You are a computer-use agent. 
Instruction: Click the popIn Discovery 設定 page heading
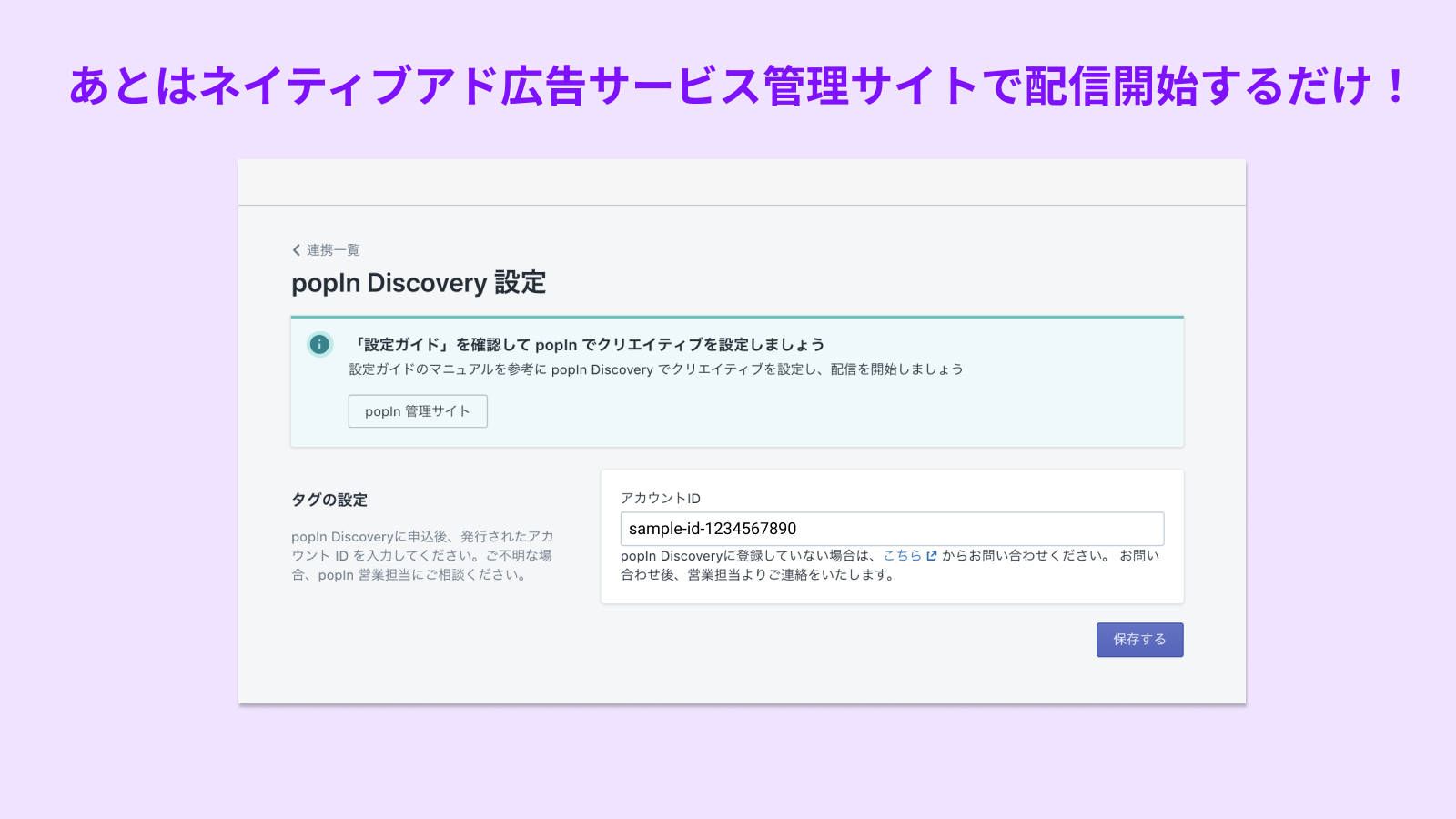coord(419,283)
